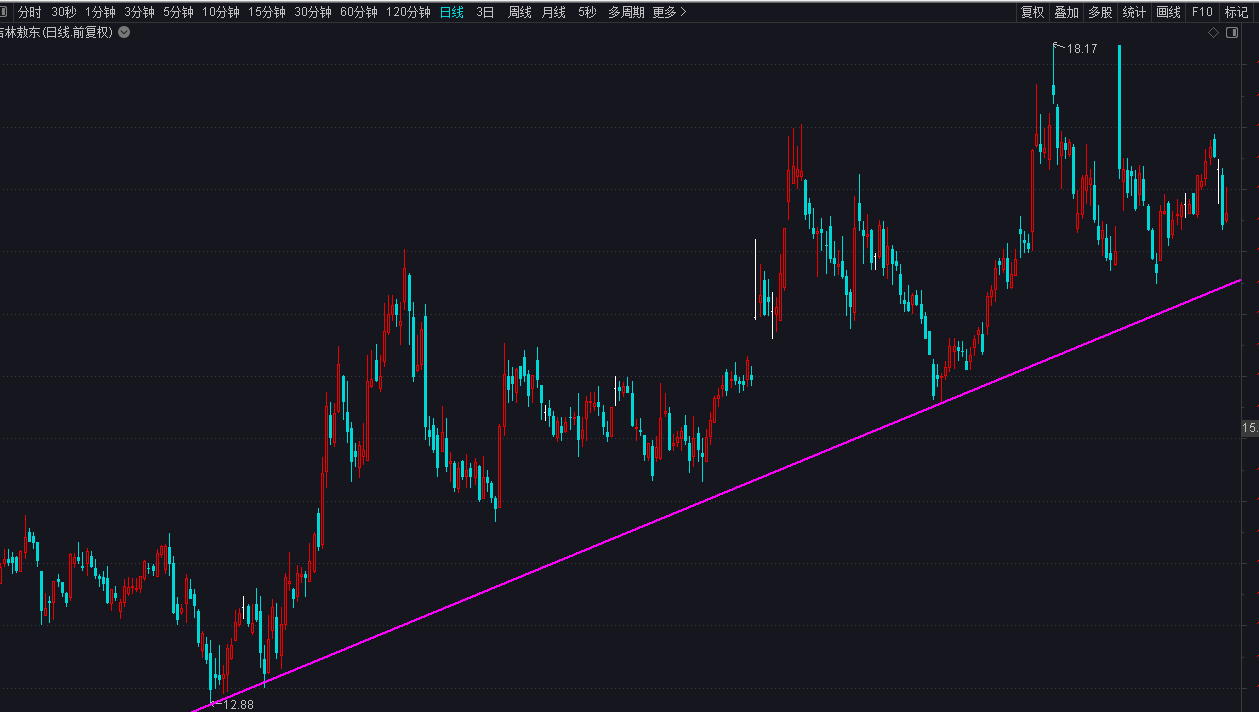Click the diamond icon at chart top-right
1259x712 pixels.
[1213, 32]
